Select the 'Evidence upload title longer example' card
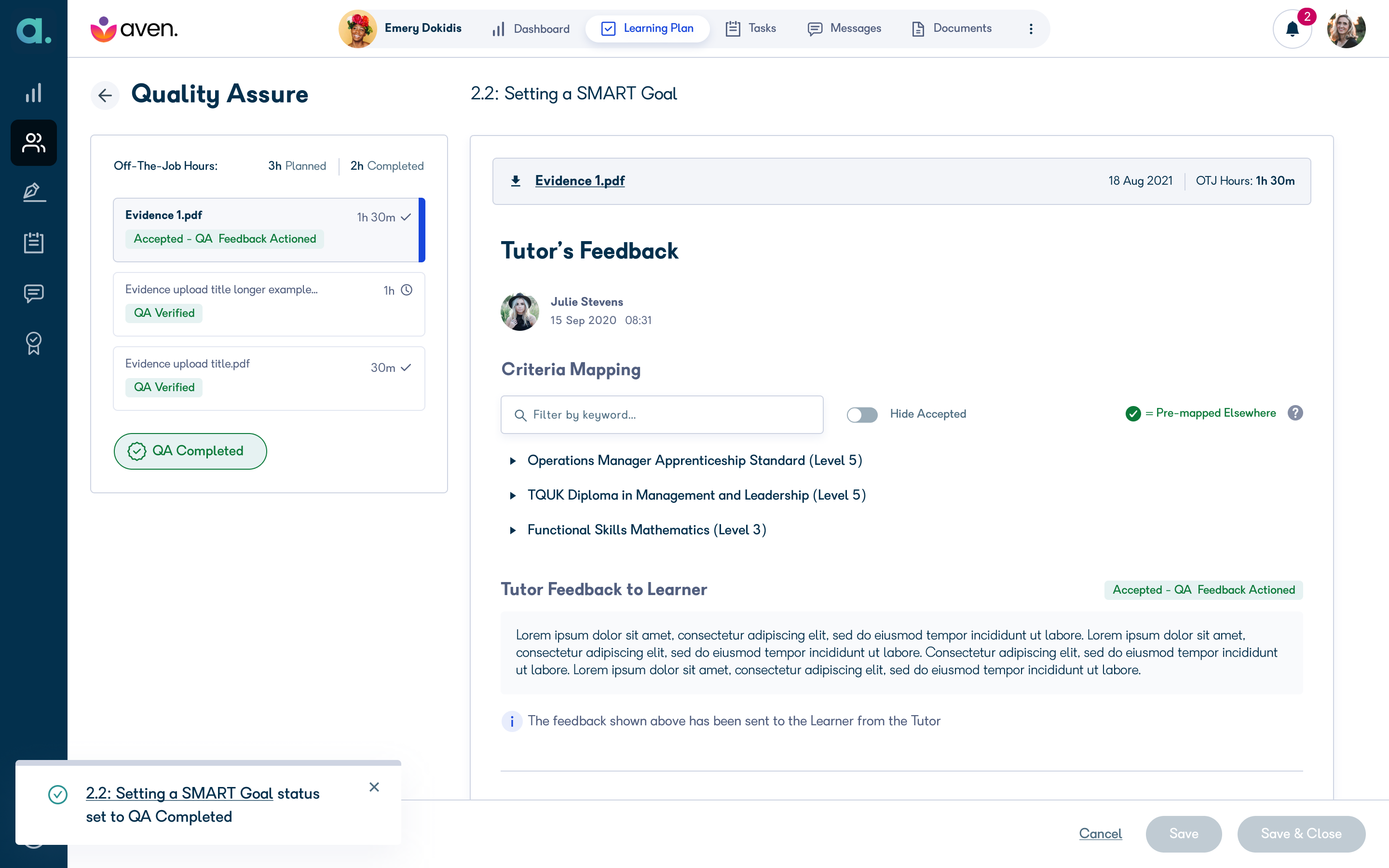1389x868 pixels. tap(269, 304)
